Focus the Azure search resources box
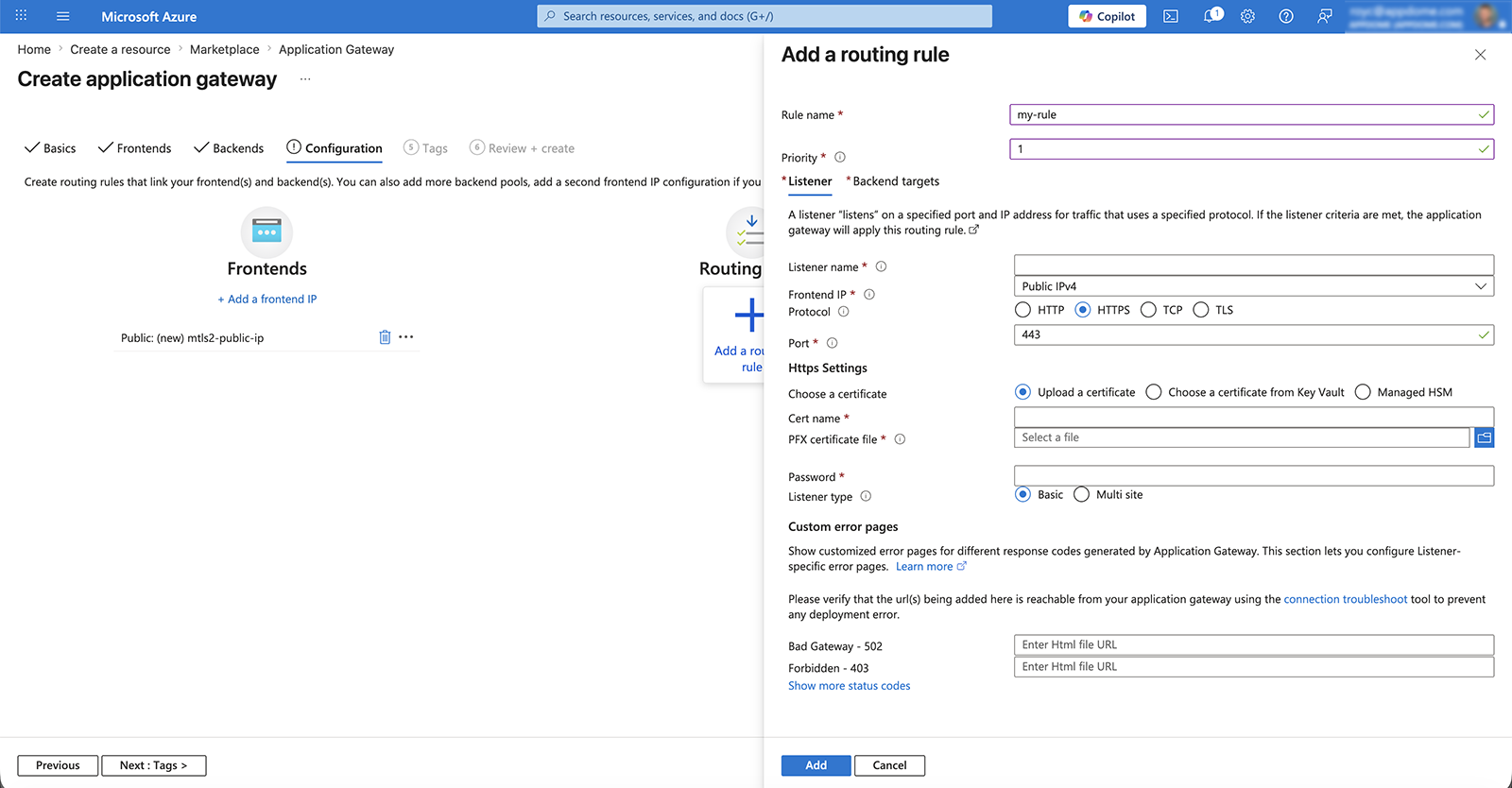 coord(765,16)
